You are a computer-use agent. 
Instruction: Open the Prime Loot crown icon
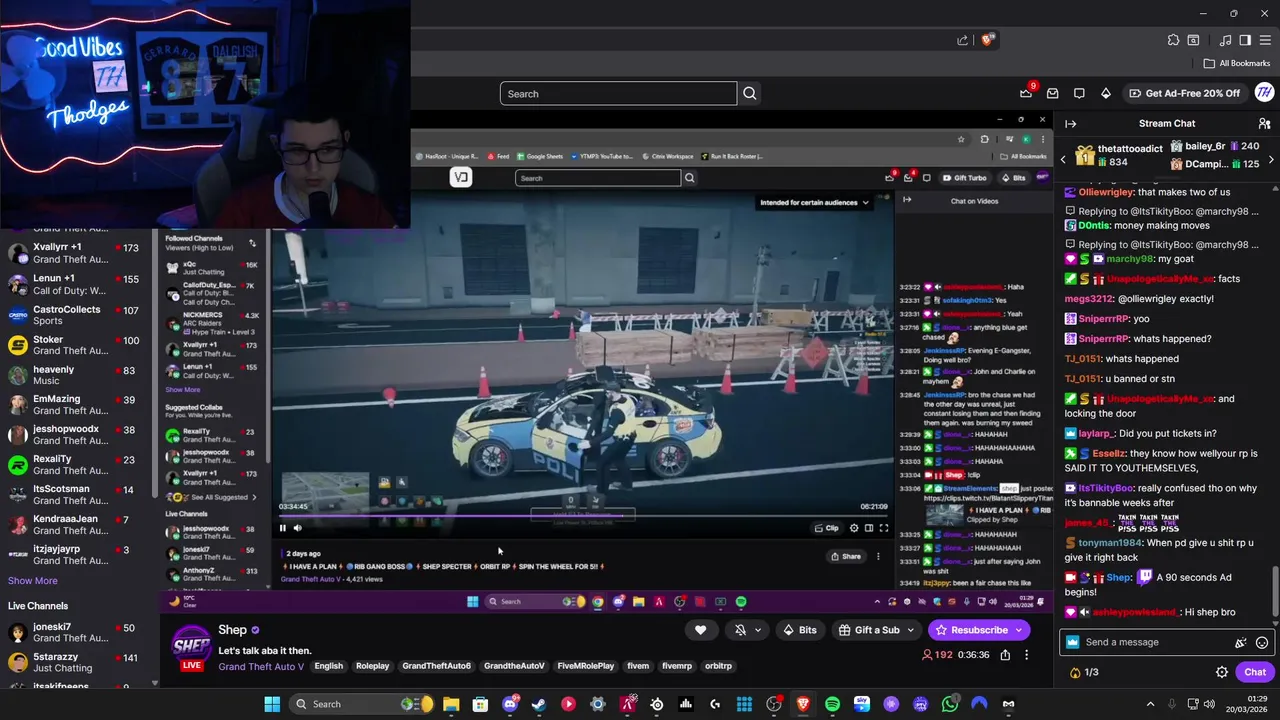[x=1026, y=93]
